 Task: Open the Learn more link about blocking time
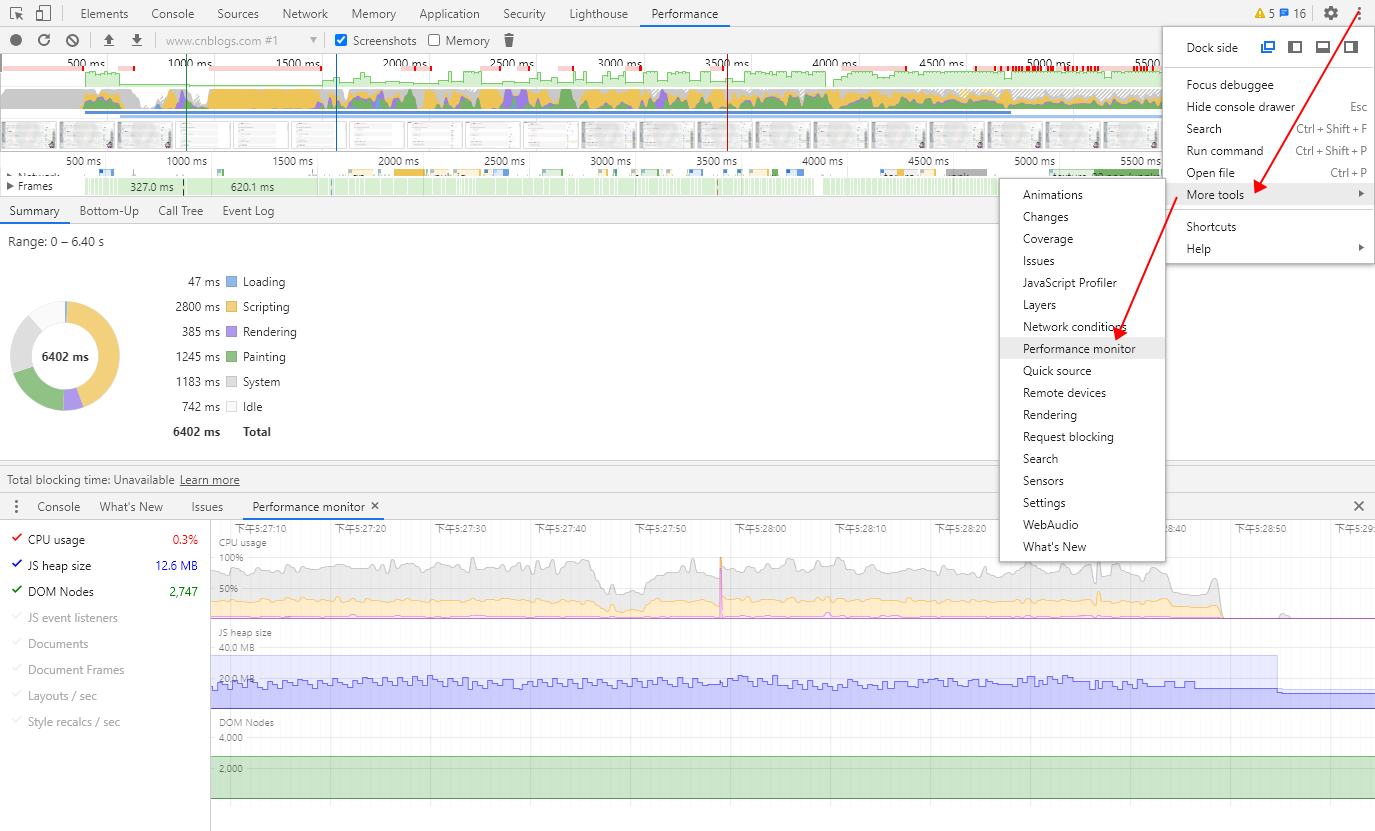209,479
